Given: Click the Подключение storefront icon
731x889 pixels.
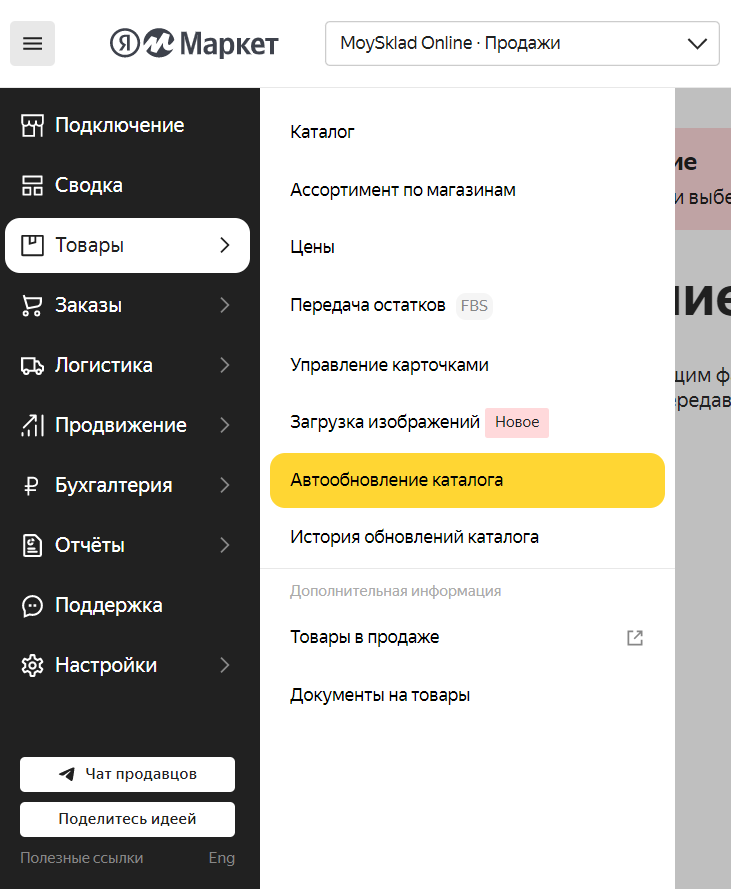Looking at the screenshot, I should pyautogui.click(x=33, y=125).
